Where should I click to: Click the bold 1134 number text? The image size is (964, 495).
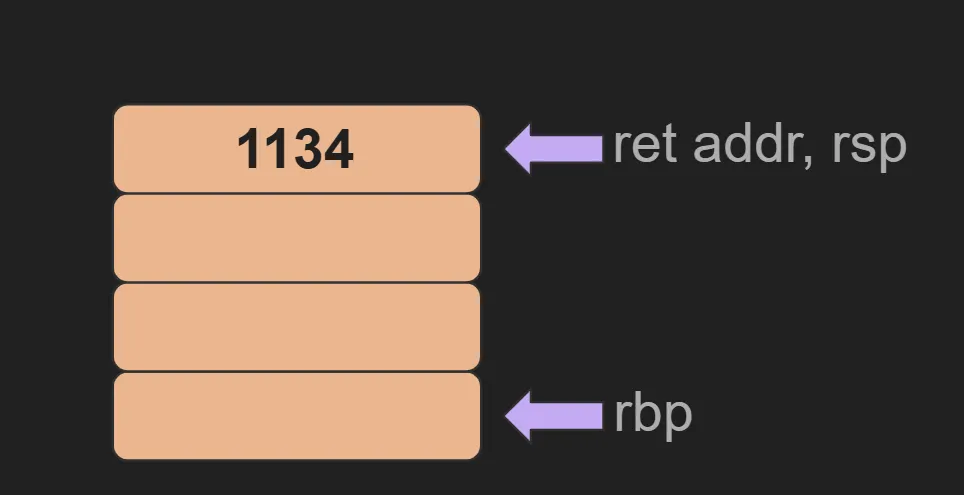point(295,150)
